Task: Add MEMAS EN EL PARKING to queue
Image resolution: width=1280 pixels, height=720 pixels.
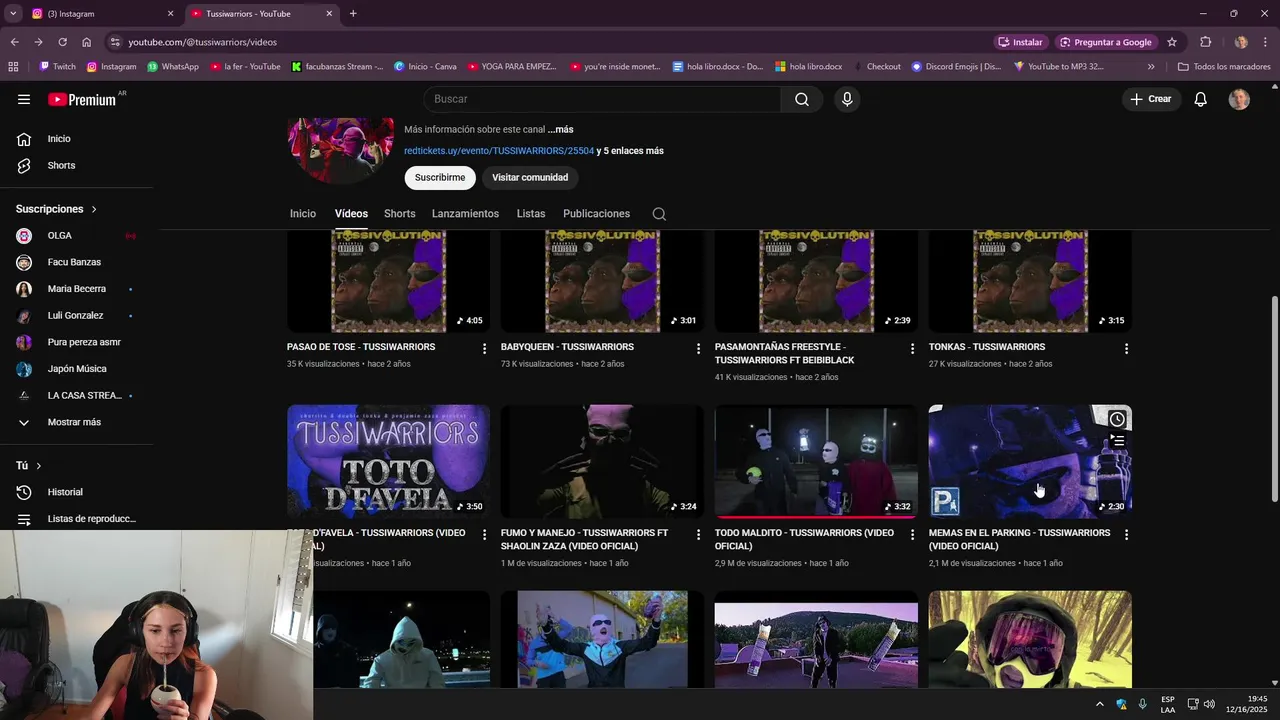Action: 1117,441
